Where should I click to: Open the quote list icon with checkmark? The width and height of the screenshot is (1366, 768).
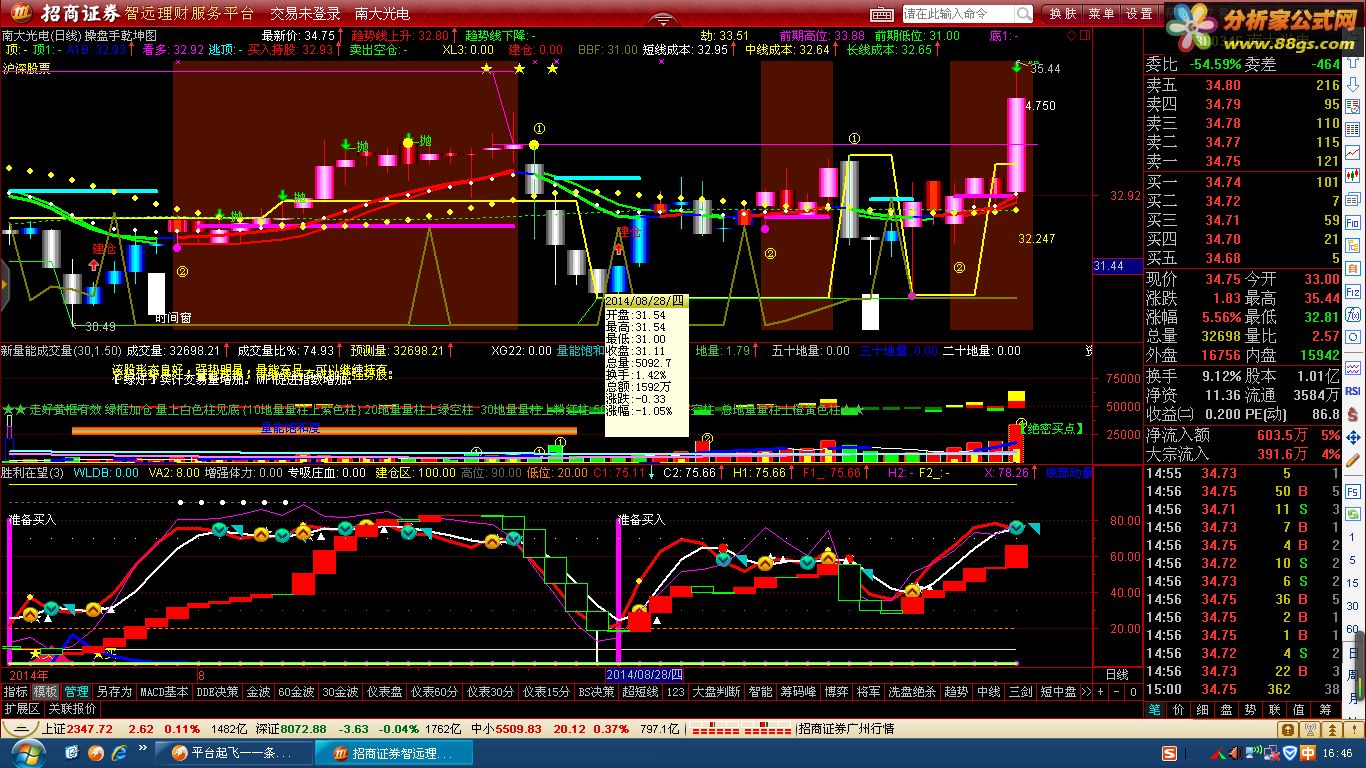coord(1353,106)
